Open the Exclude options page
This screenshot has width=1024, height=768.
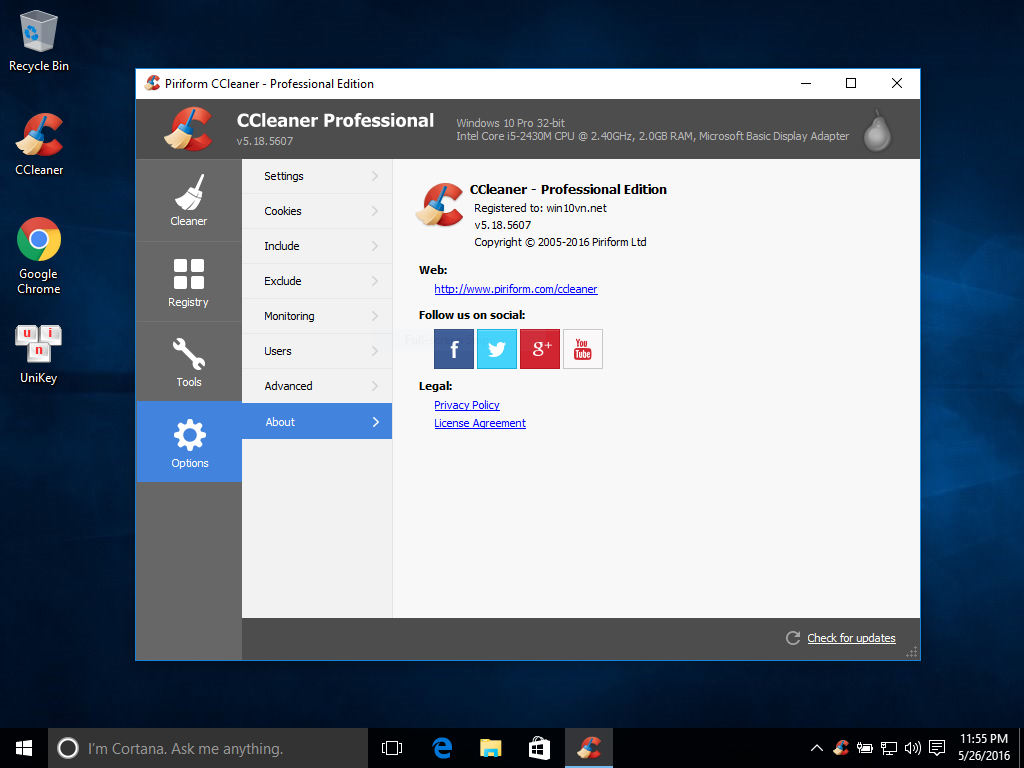click(317, 281)
